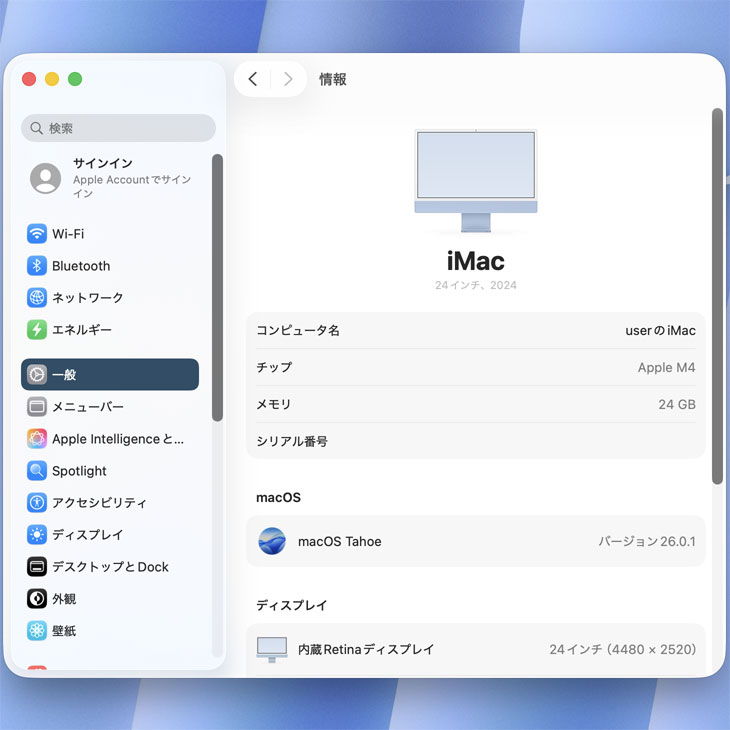Open デスクトップとDock icon
The height and width of the screenshot is (730, 730).
37,567
